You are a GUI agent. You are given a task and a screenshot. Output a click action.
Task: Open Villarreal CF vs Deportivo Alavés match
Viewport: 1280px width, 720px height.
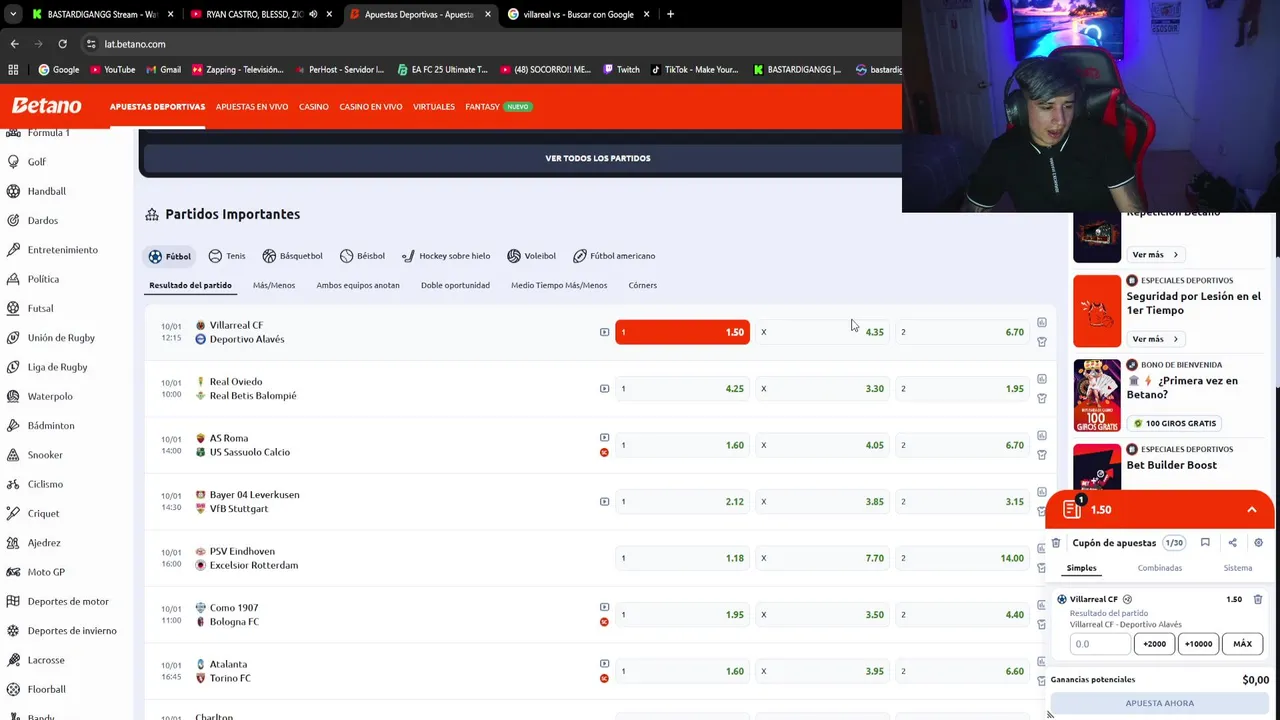pos(247,332)
